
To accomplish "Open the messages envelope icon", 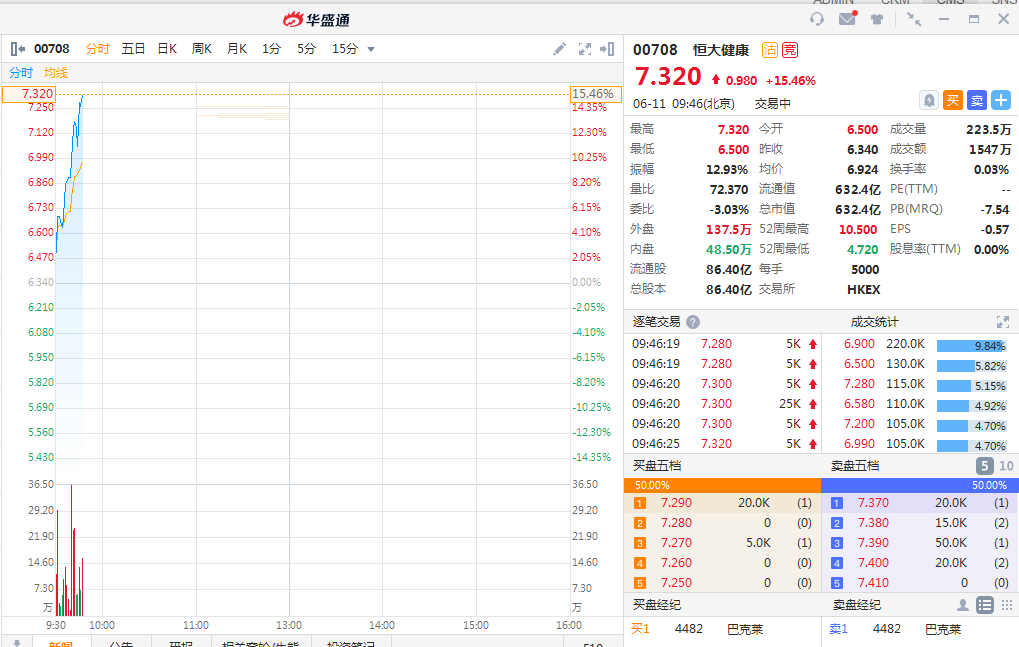I will click(x=847, y=19).
